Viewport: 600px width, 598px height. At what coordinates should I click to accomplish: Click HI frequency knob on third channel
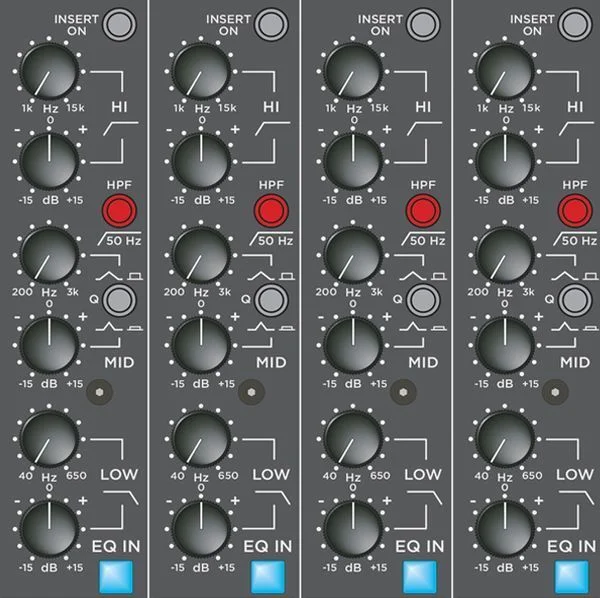pyautogui.click(x=353, y=72)
